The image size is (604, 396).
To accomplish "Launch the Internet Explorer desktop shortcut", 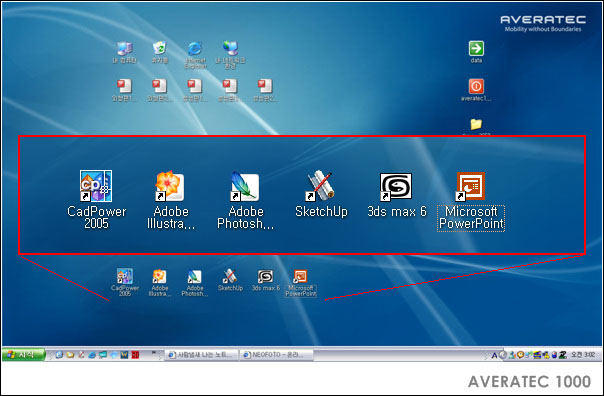I will tap(195, 55).
